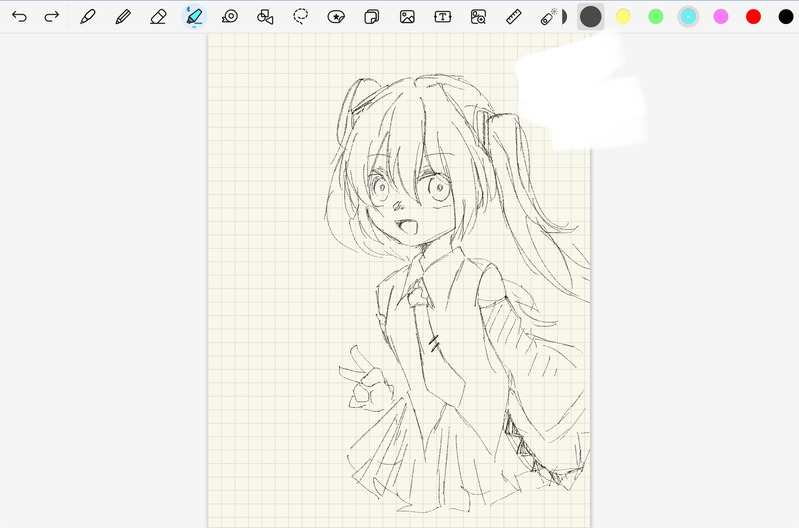The height and width of the screenshot is (528, 799).
Task: Activate the Laser pointer tool
Action: point(548,17)
